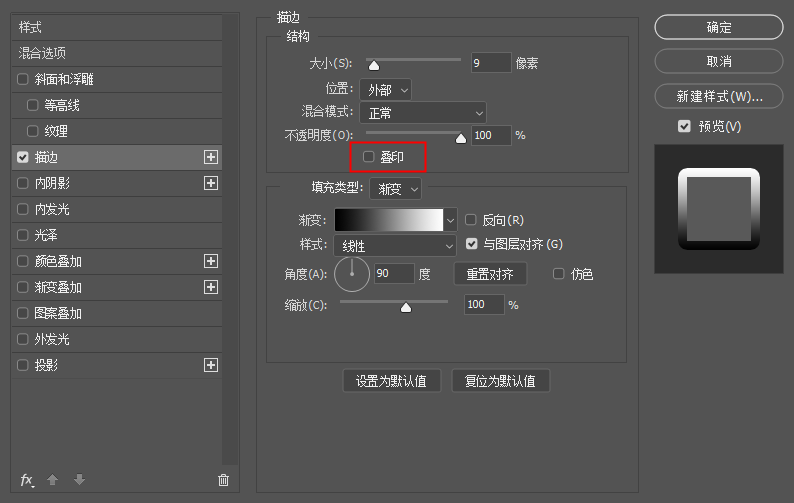794x503 pixels.
Task: Click the black-to-white gradient swatch
Action: tap(389, 220)
